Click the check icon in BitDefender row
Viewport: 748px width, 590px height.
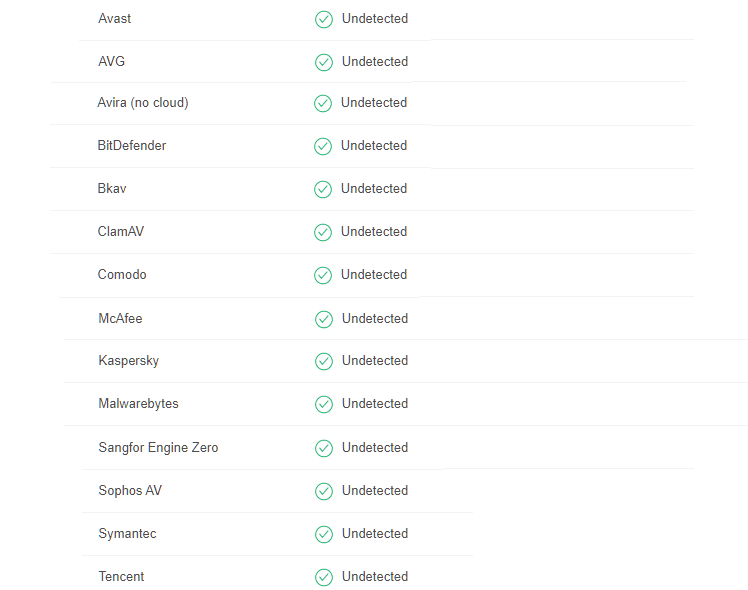323,146
